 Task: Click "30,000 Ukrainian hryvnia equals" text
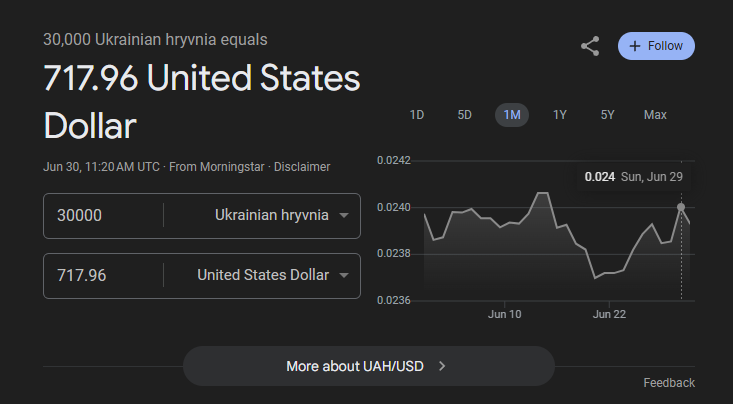(x=155, y=40)
